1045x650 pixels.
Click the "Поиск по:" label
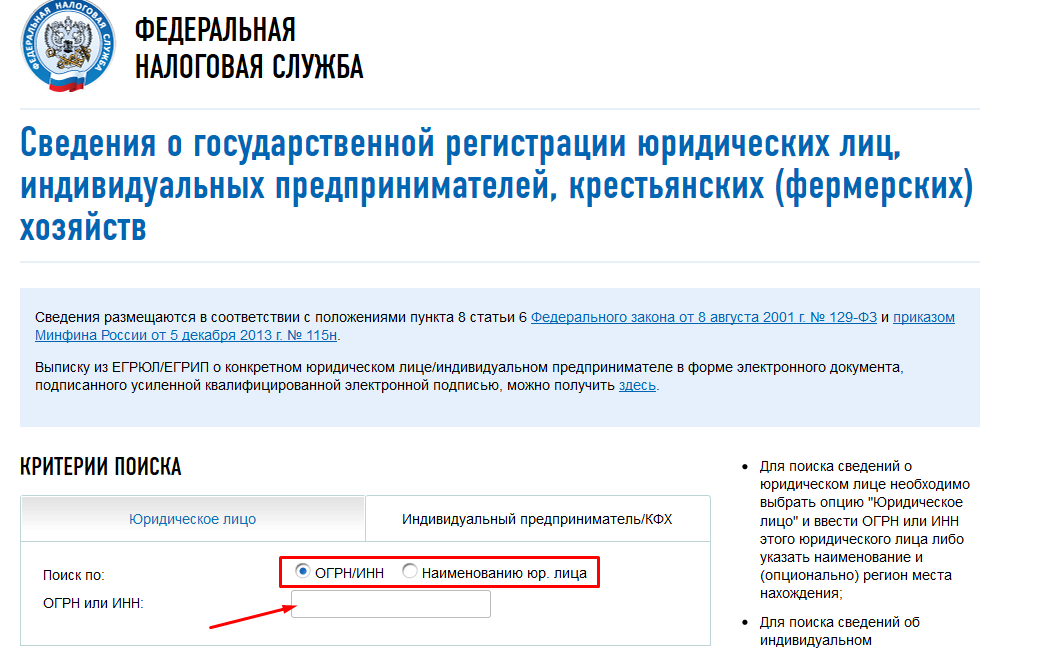(73, 575)
